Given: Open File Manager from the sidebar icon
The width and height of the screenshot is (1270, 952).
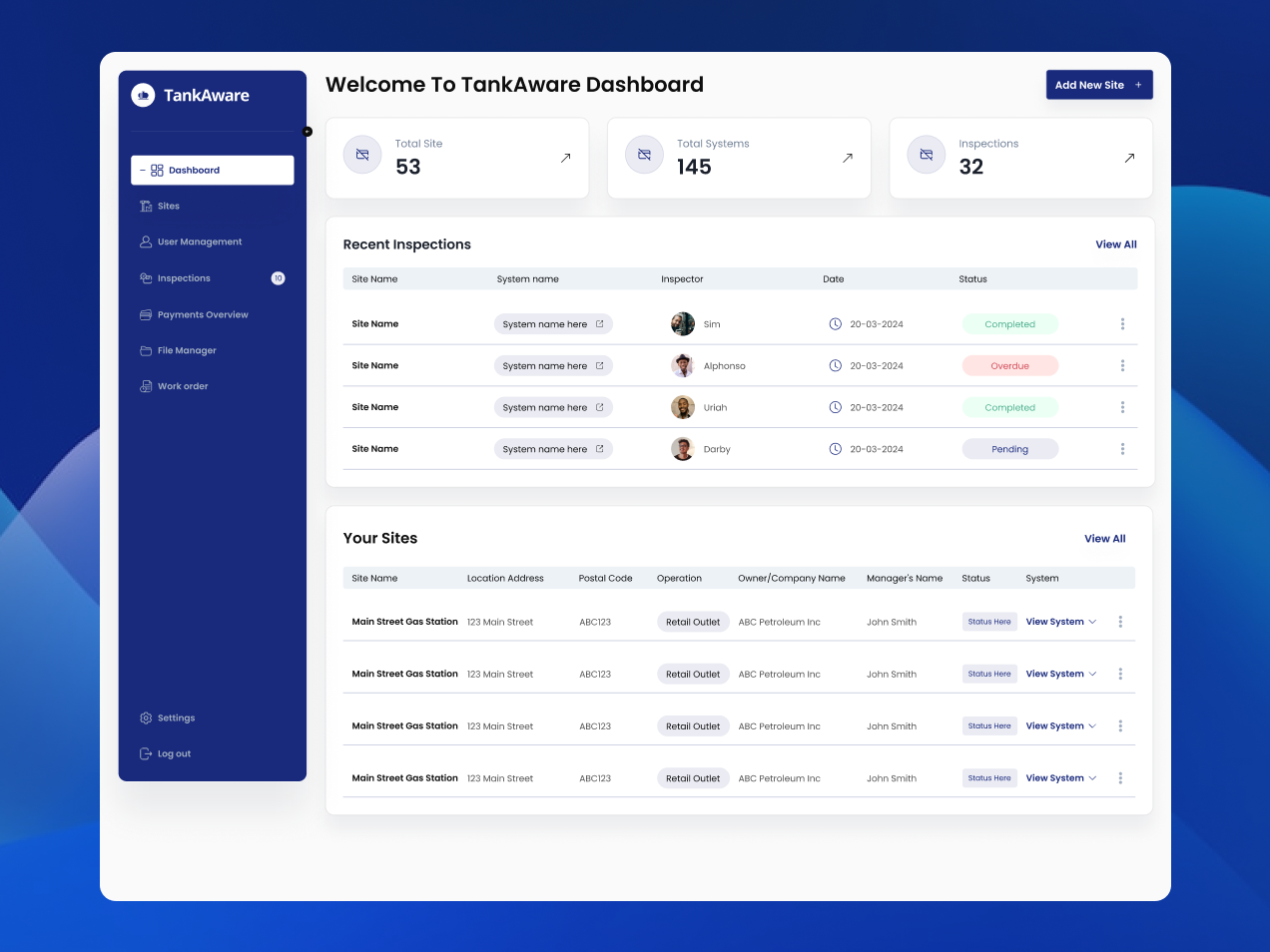Looking at the screenshot, I should coord(147,350).
